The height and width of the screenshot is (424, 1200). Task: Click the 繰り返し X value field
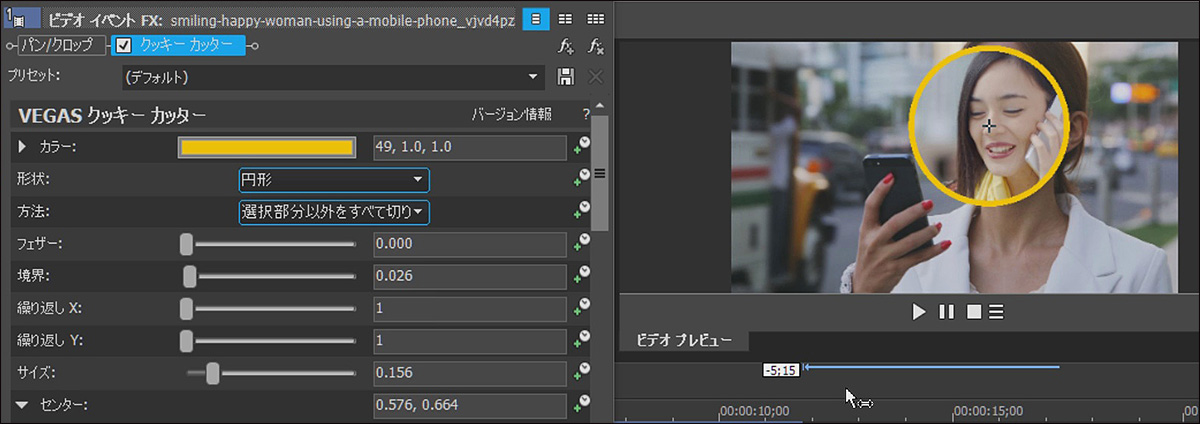pos(470,308)
